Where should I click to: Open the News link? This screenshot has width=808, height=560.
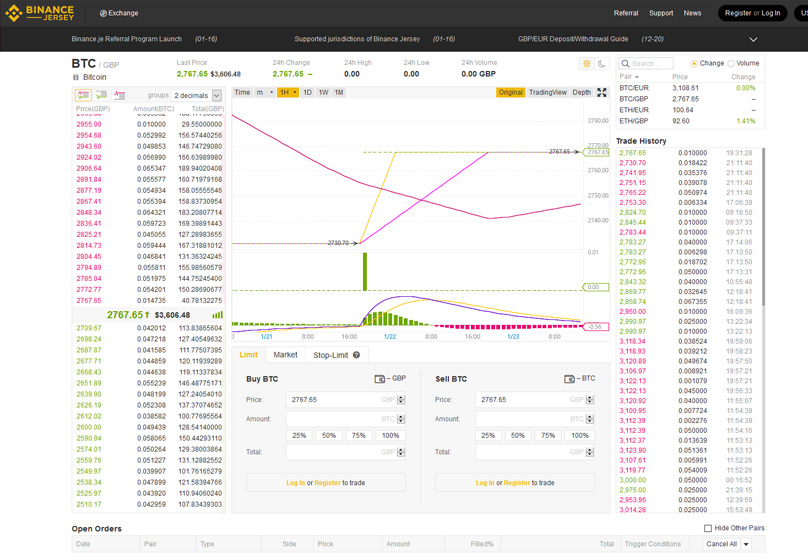click(692, 13)
